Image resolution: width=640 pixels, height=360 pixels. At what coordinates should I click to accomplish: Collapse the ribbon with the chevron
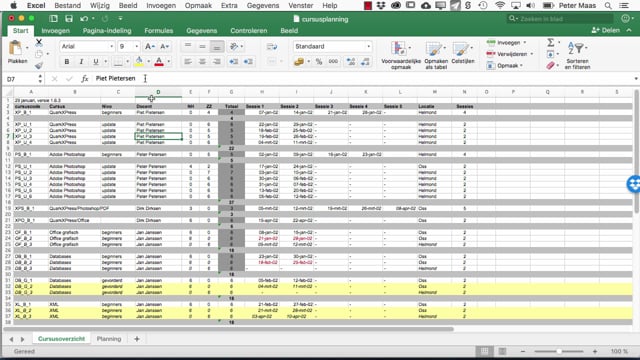(629, 30)
